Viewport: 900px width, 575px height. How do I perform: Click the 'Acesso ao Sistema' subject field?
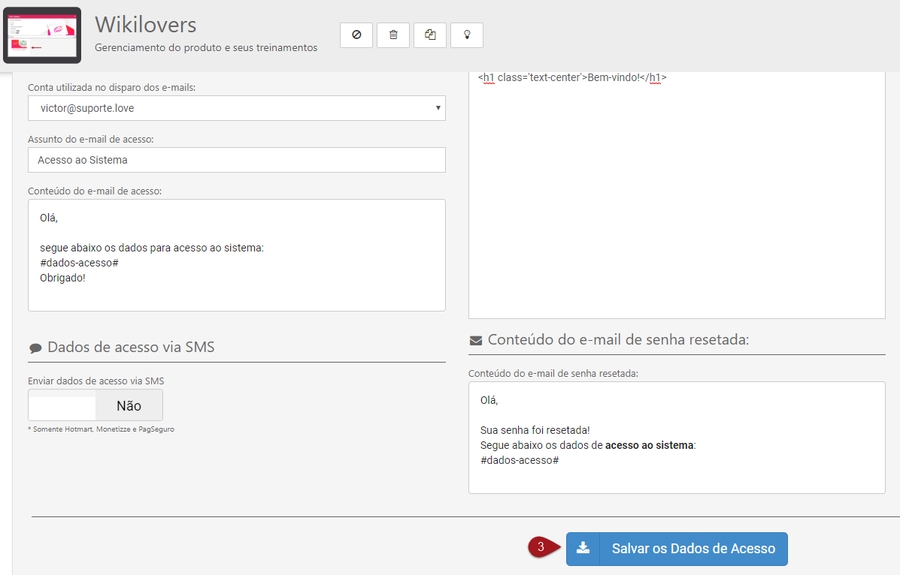tap(237, 160)
